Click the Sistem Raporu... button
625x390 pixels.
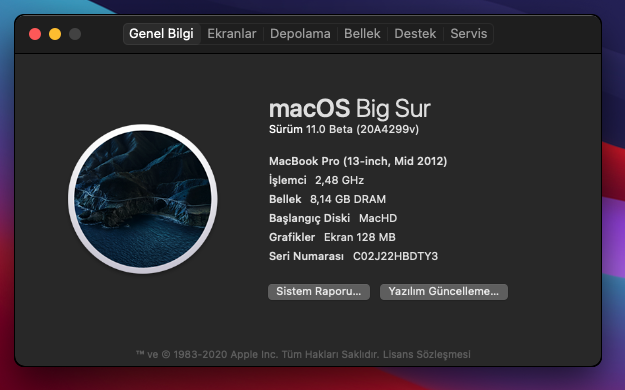319,292
